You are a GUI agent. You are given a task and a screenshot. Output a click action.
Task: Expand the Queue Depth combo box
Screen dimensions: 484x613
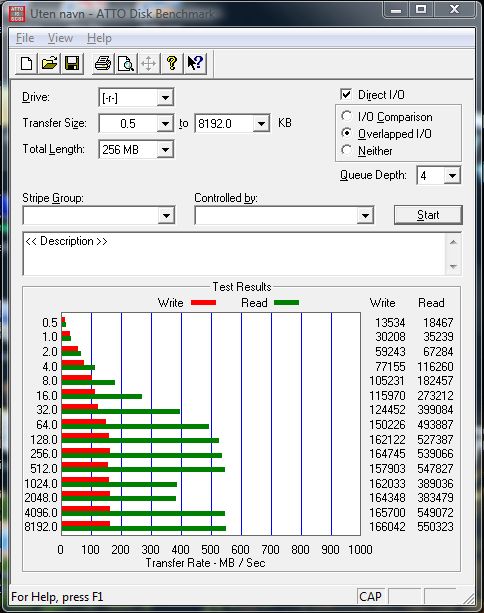point(452,176)
